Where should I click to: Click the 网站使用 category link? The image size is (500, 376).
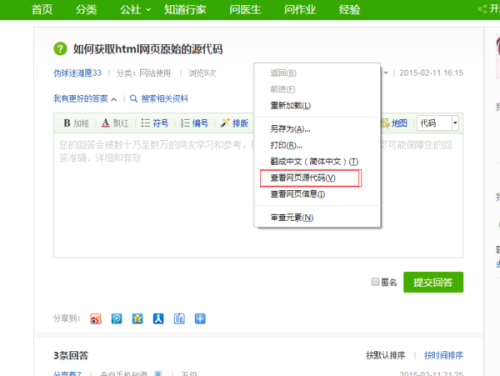(x=155, y=73)
